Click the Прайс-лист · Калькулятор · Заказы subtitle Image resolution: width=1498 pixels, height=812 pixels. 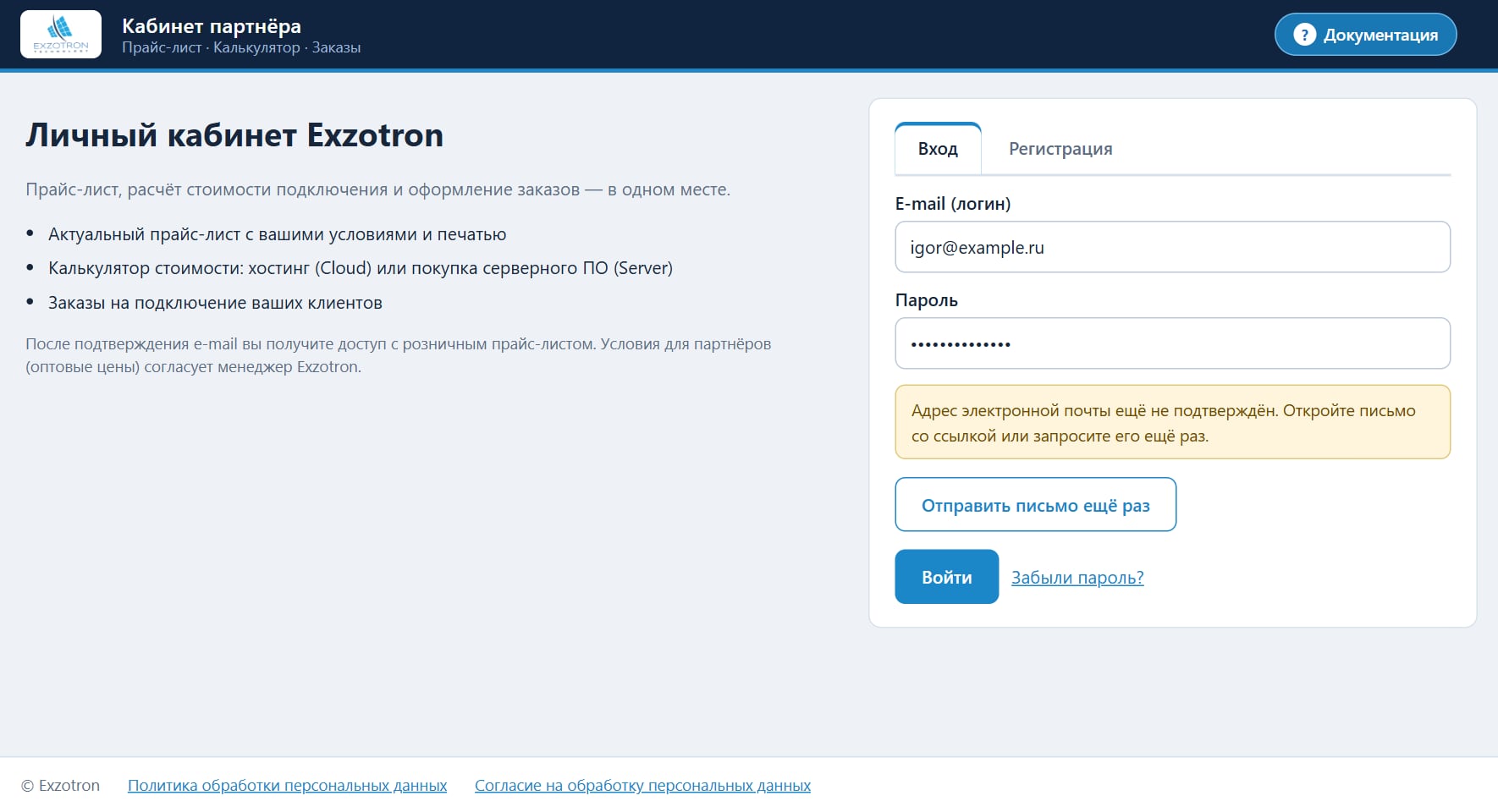(x=241, y=48)
